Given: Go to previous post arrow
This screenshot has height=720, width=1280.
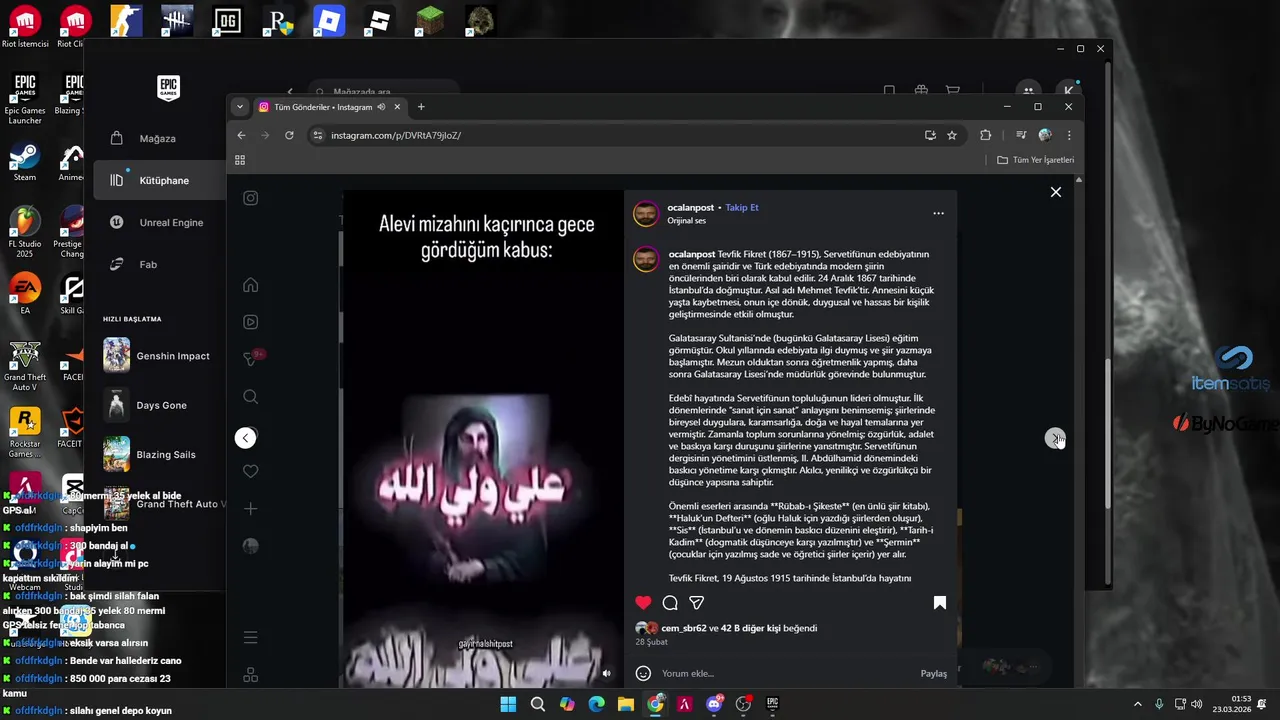Looking at the screenshot, I should coord(245,438).
